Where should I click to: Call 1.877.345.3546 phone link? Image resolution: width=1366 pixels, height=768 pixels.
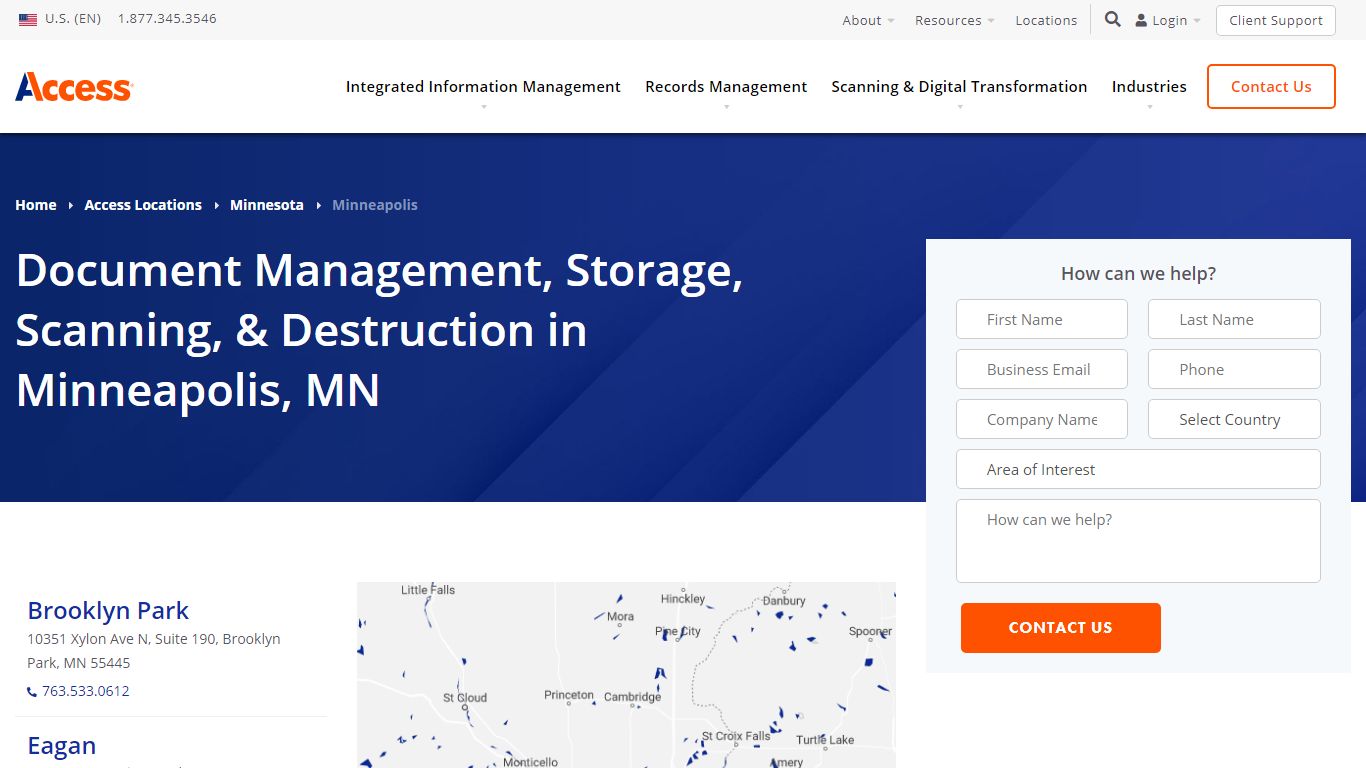click(167, 19)
